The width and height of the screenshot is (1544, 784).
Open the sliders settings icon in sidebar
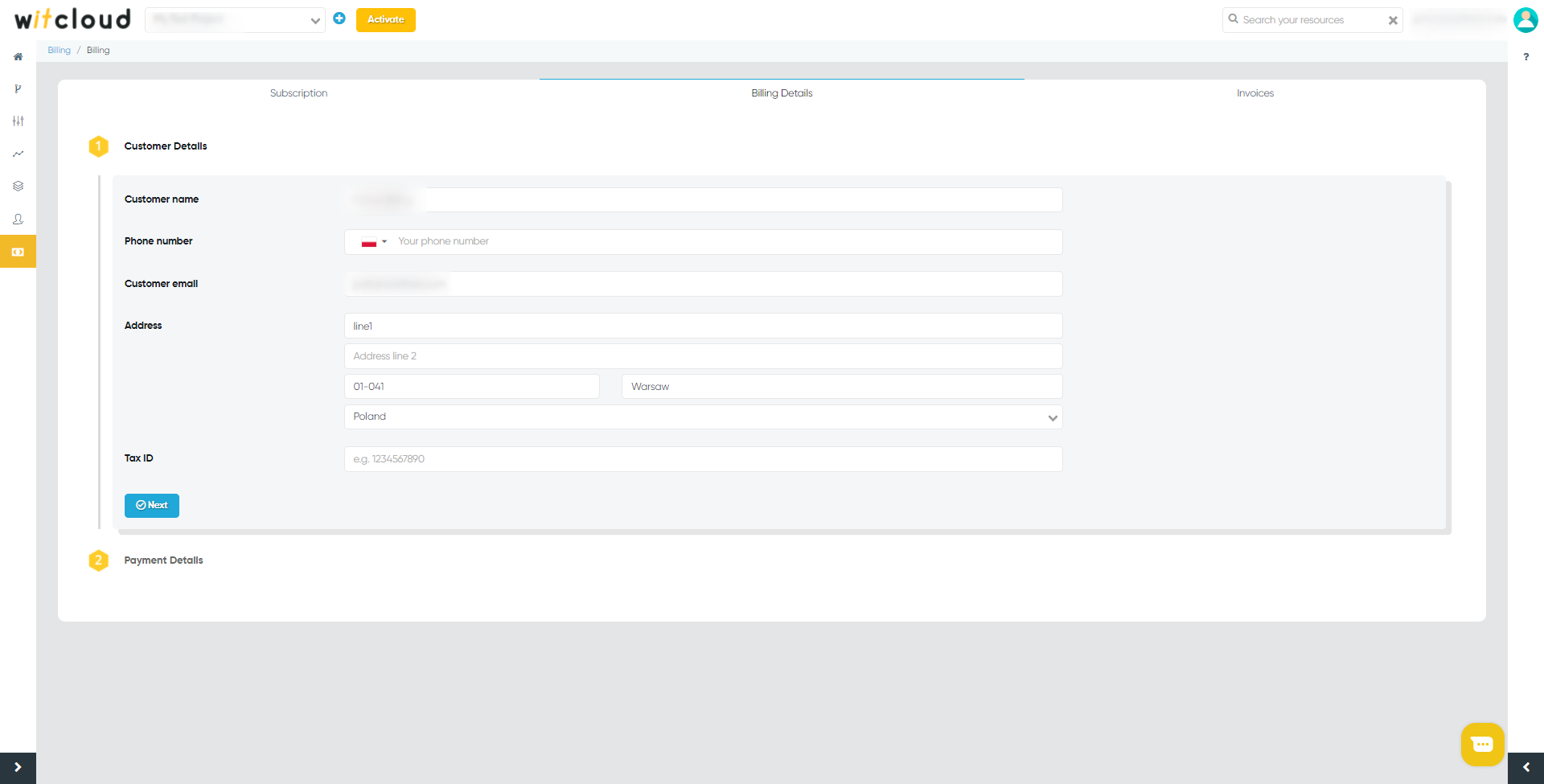click(x=18, y=121)
